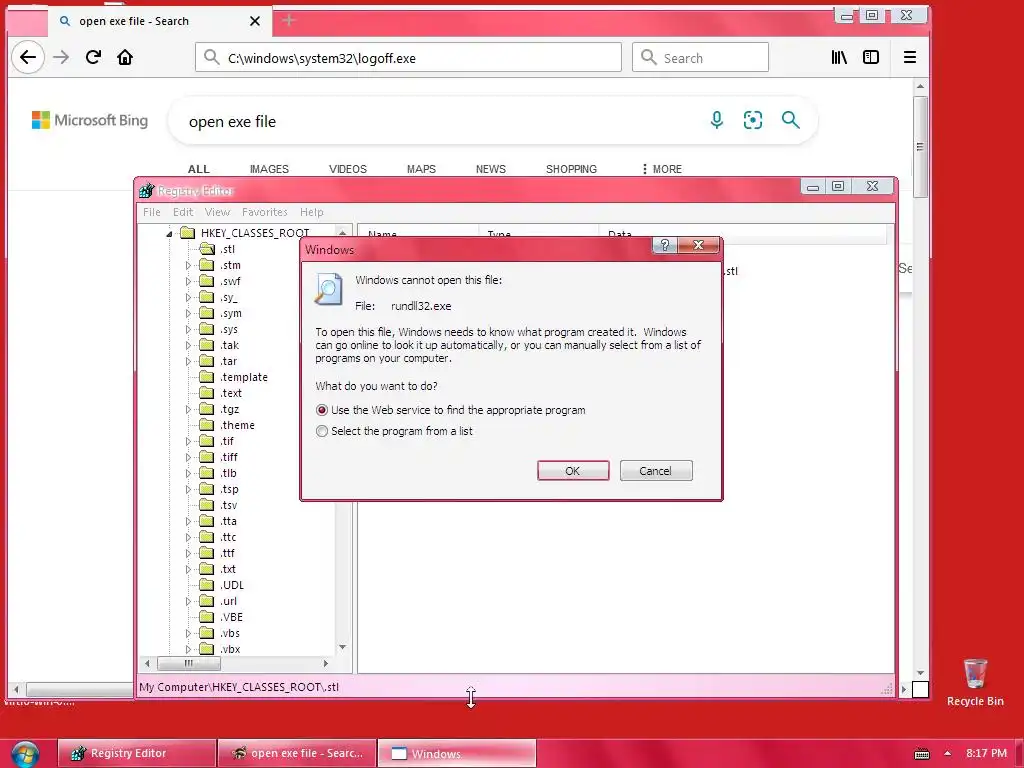This screenshot has width=1024, height=768.
Task: Click the .template folder icon in tree
Action: pyautogui.click(x=206, y=377)
